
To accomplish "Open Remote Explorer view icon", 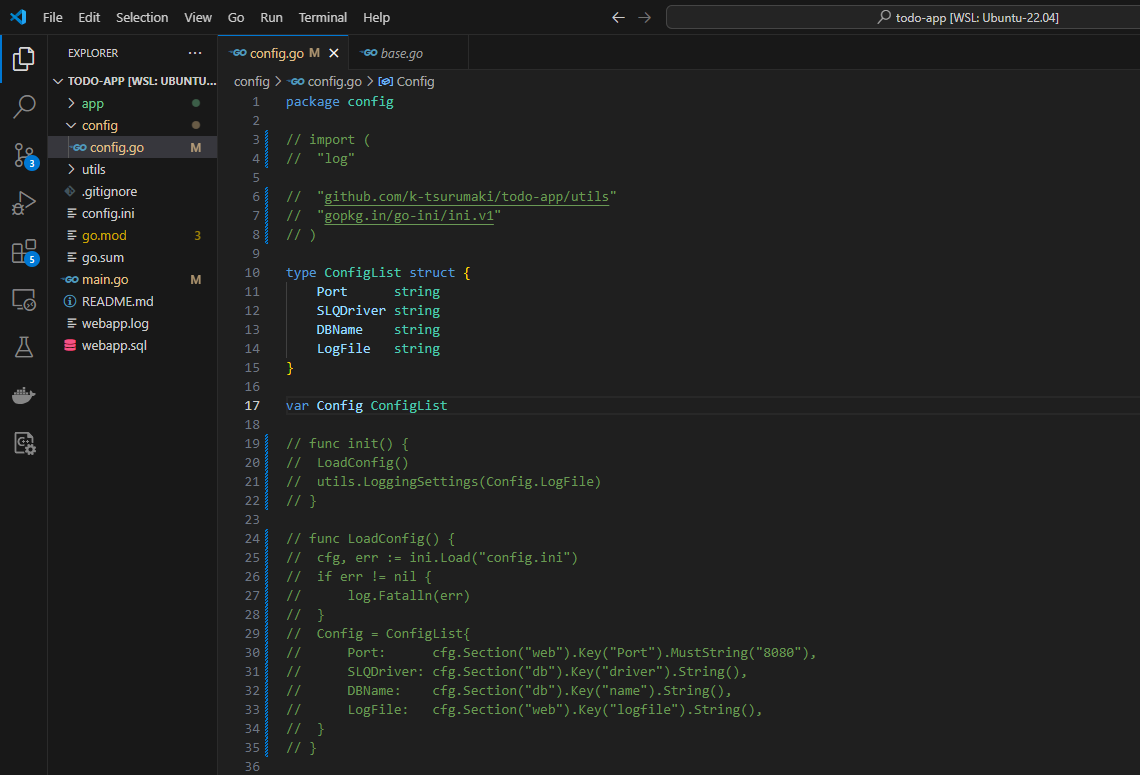I will coord(24,299).
